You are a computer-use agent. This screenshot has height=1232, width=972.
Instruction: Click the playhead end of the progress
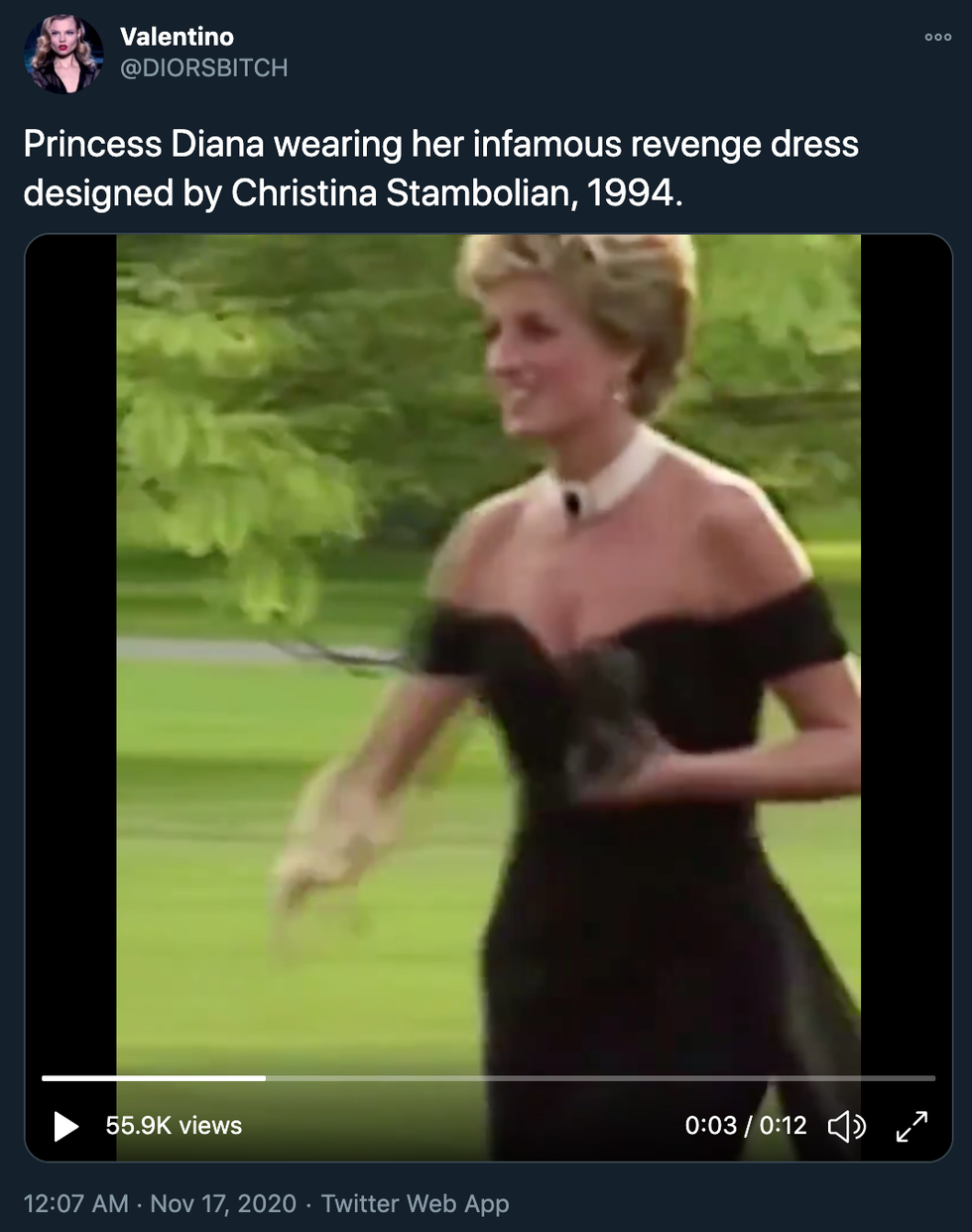click(265, 1077)
